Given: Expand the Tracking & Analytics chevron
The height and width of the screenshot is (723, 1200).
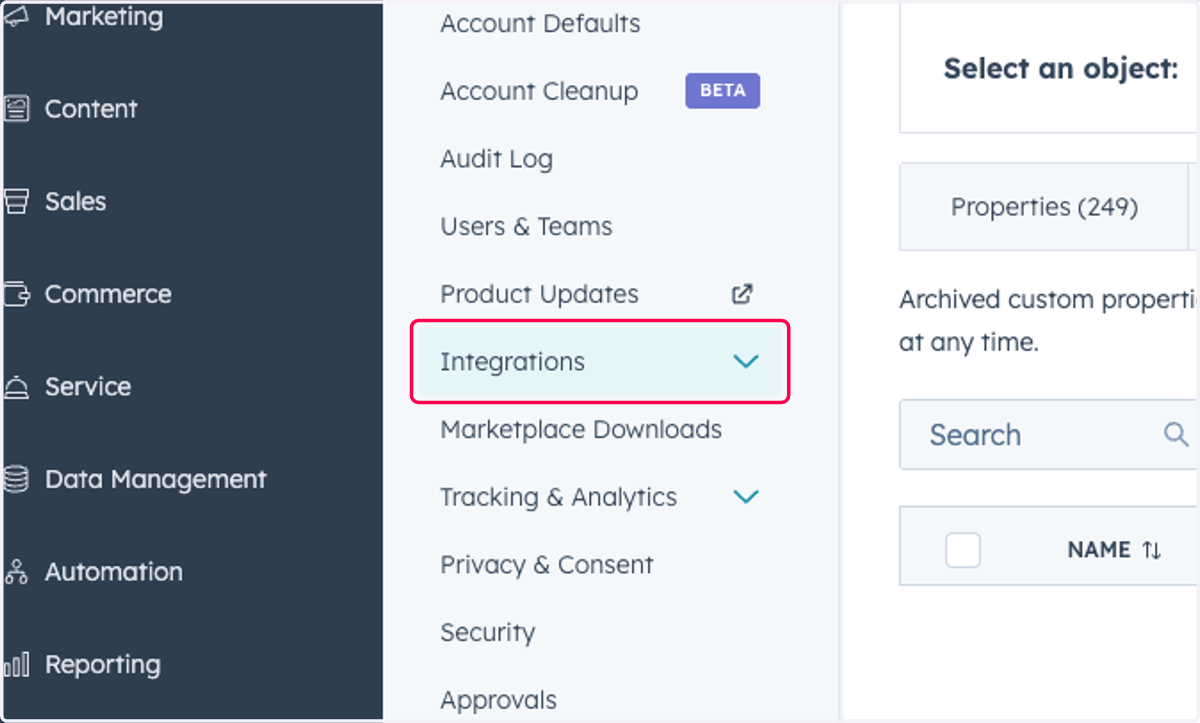Looking at the screenshot, I should click(x=746, y=496).
